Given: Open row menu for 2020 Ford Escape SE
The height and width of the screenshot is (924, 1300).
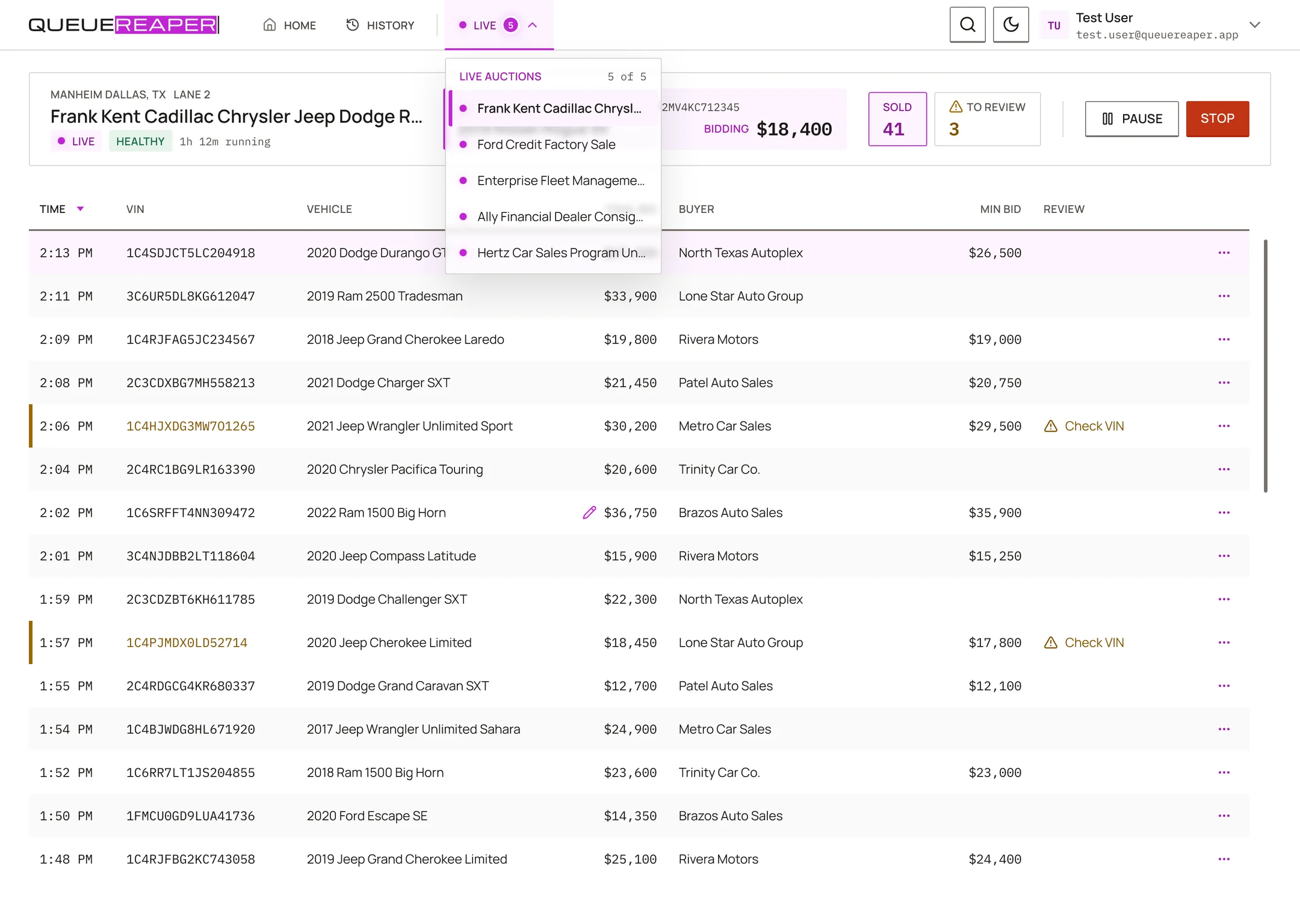Looking at the screenshot, I should 1224,816.
